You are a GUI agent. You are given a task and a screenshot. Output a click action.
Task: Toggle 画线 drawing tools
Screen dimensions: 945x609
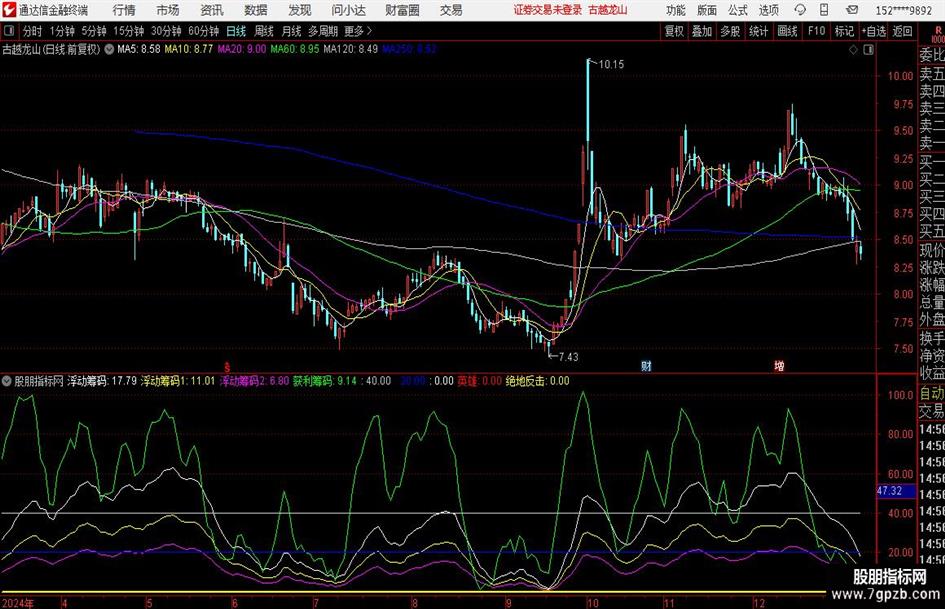coord(788,30)
